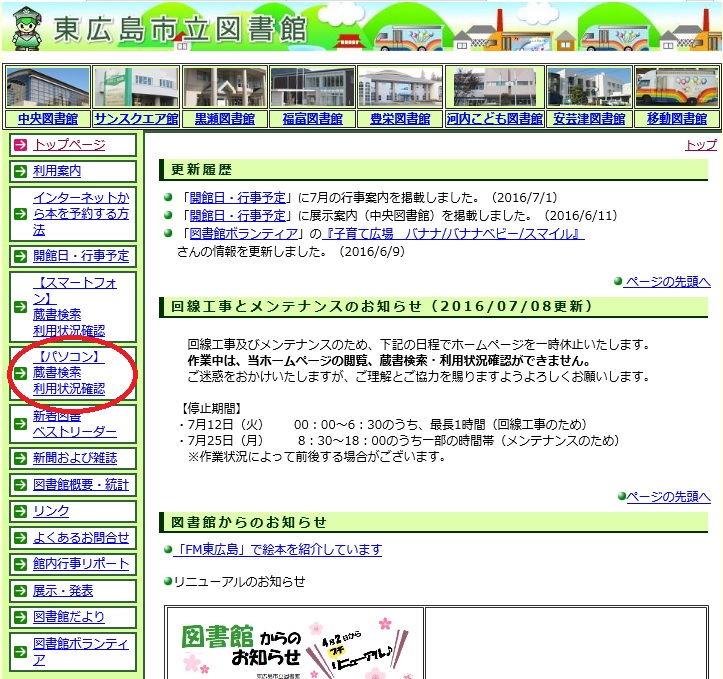Open 河内こども図書館 building photo

point(495,87)
